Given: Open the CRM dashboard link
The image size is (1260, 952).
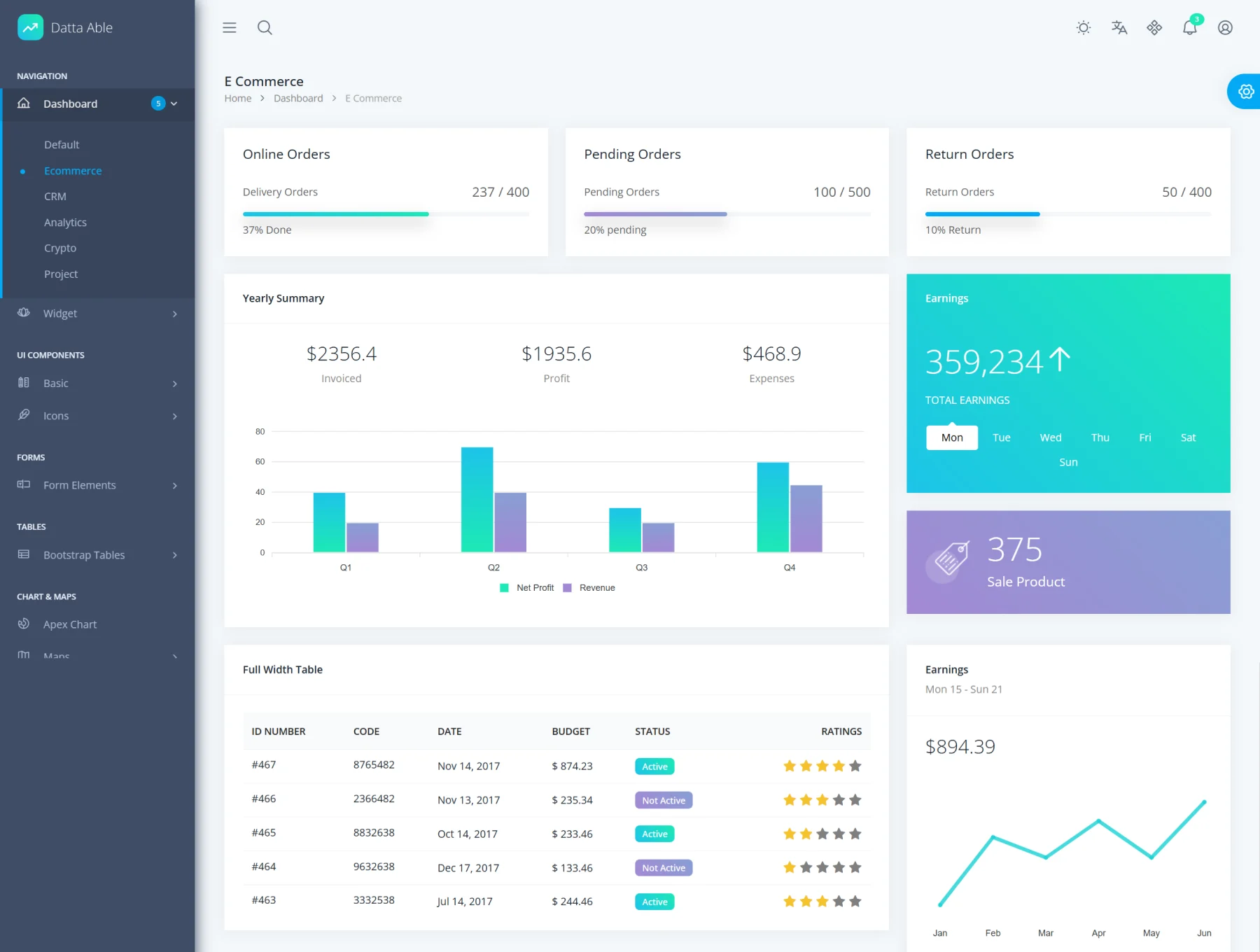Looking at the screenshot, I should (55, 197).
